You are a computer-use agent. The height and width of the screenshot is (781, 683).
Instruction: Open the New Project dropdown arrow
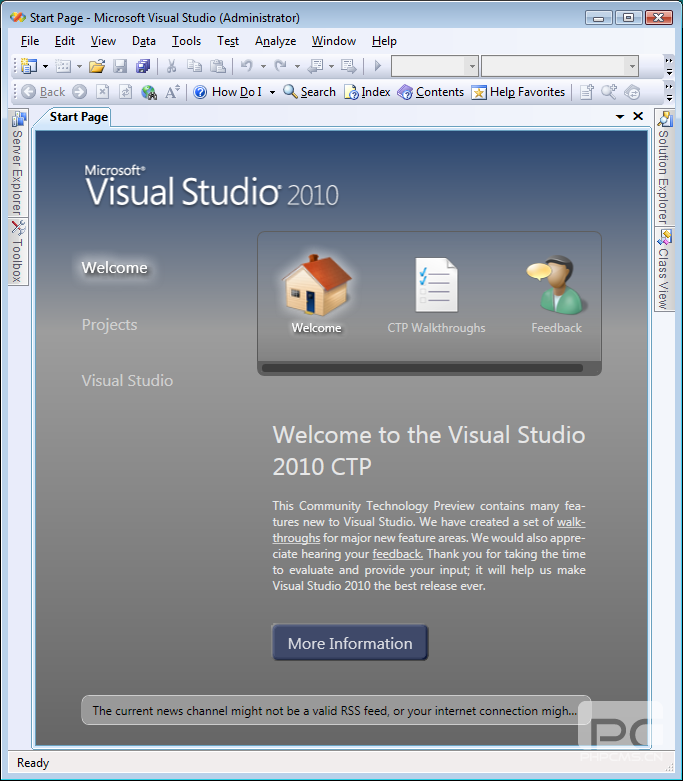[45, 66]
